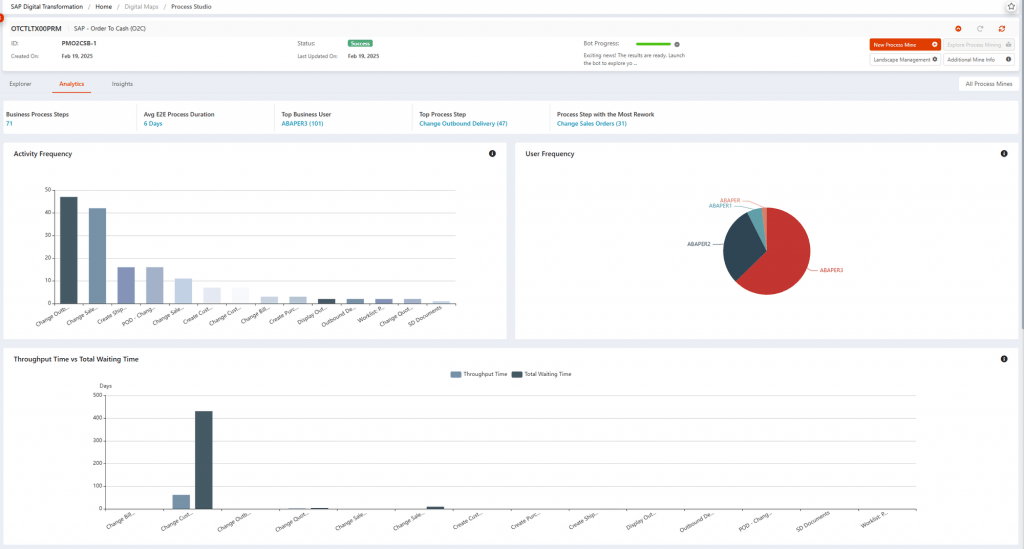Click the grey redo refresh icon
This screenshot has width=1024, height=549.
click(980, 29)
